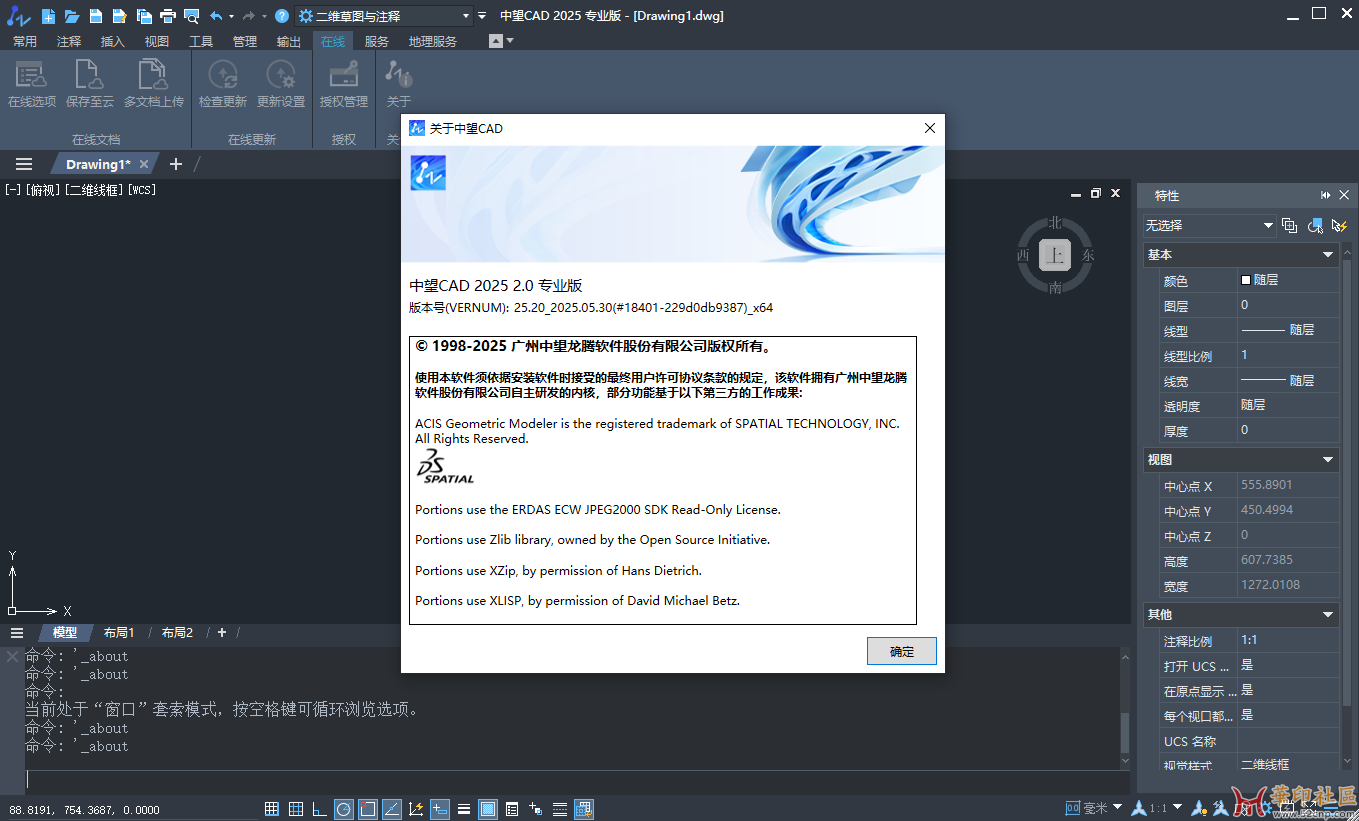This screenshot has width=1359, height=821.
Task: Switch to 常用 ribbon tab
Action: [x=24, y=41]
